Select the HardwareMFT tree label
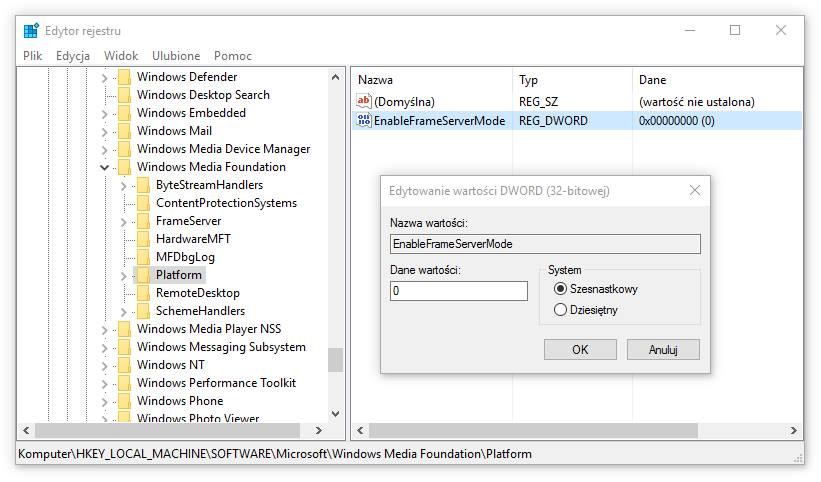The height and width of the screenshot is (482, 821). coord(193,239)
